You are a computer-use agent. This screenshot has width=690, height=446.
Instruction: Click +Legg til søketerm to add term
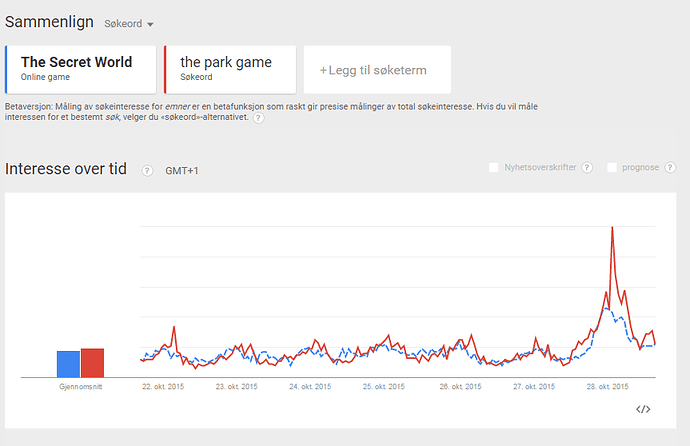tap(377, 69)
